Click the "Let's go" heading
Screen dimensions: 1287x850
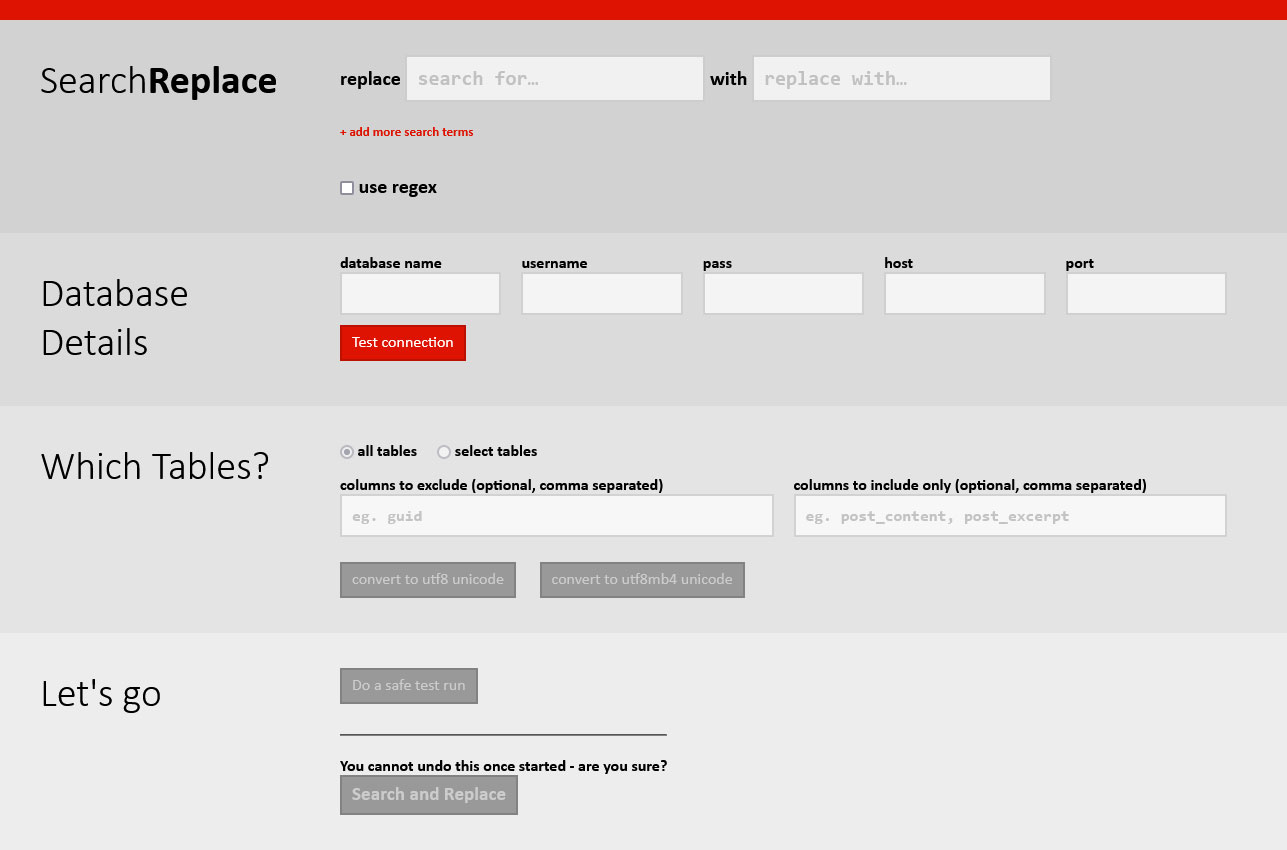click(101, 694)
